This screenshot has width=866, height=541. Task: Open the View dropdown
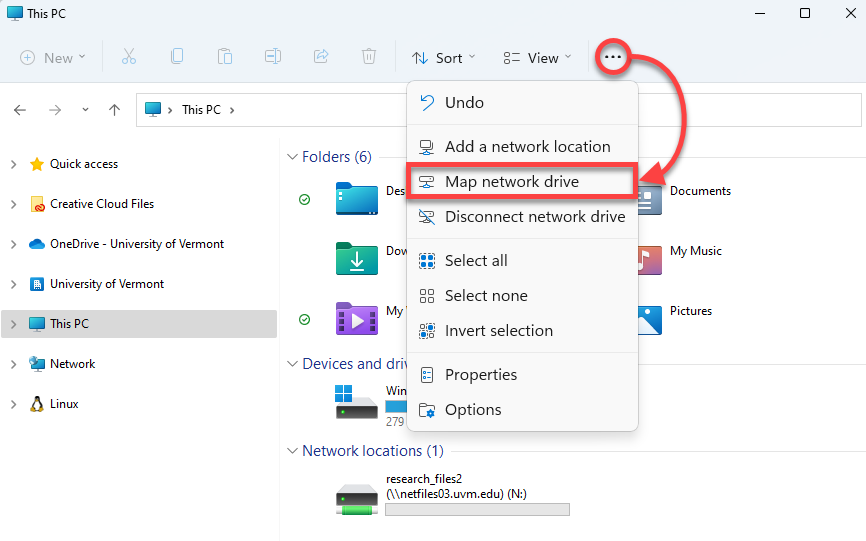(x=537, y=58)
